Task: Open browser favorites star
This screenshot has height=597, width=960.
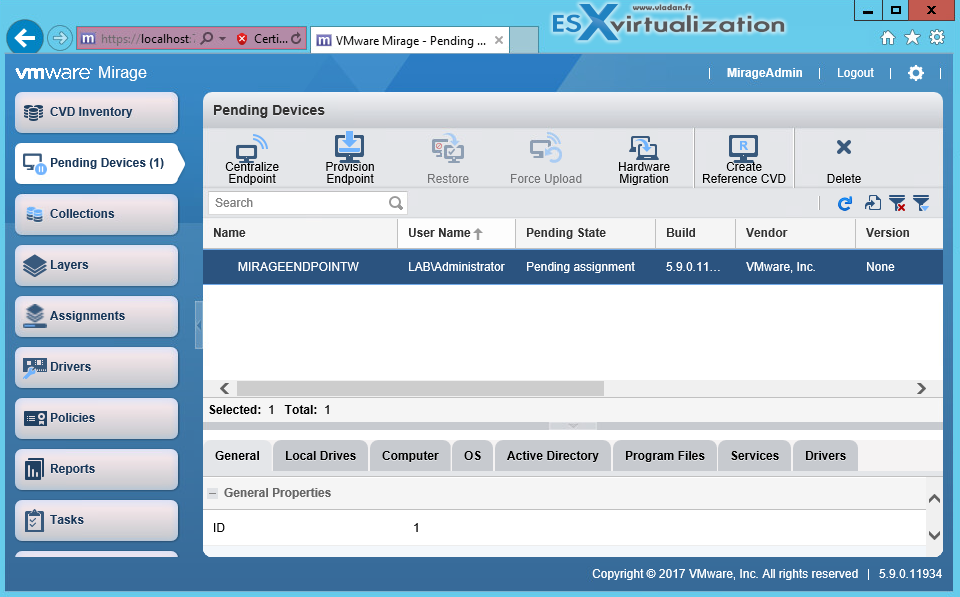Action: click(912, 38)
